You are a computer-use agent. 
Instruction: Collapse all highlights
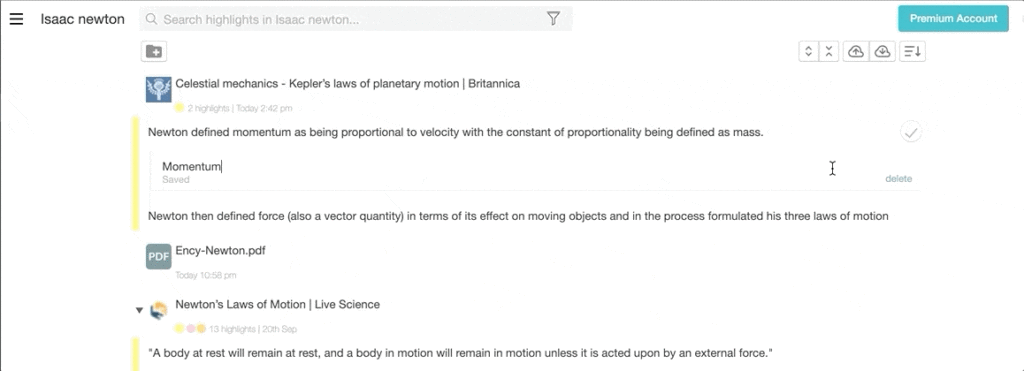pos(829,52)
